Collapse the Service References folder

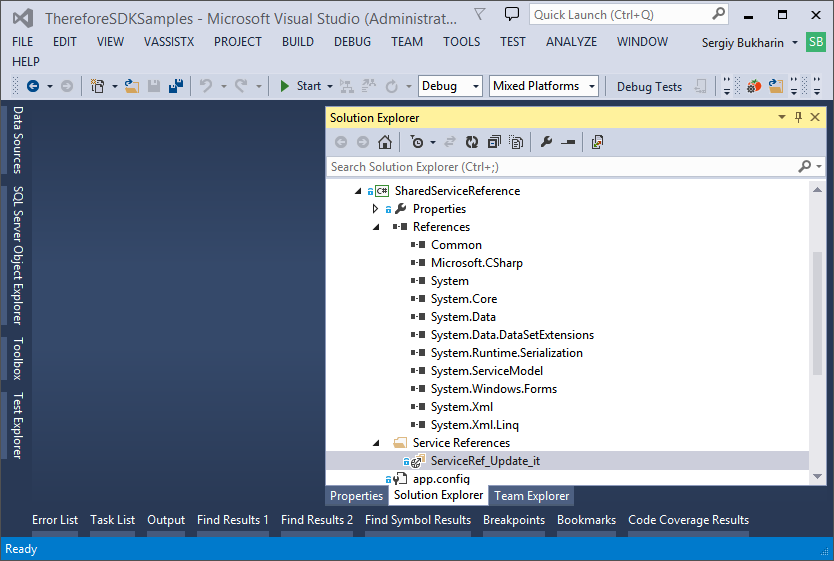(377, 443)
